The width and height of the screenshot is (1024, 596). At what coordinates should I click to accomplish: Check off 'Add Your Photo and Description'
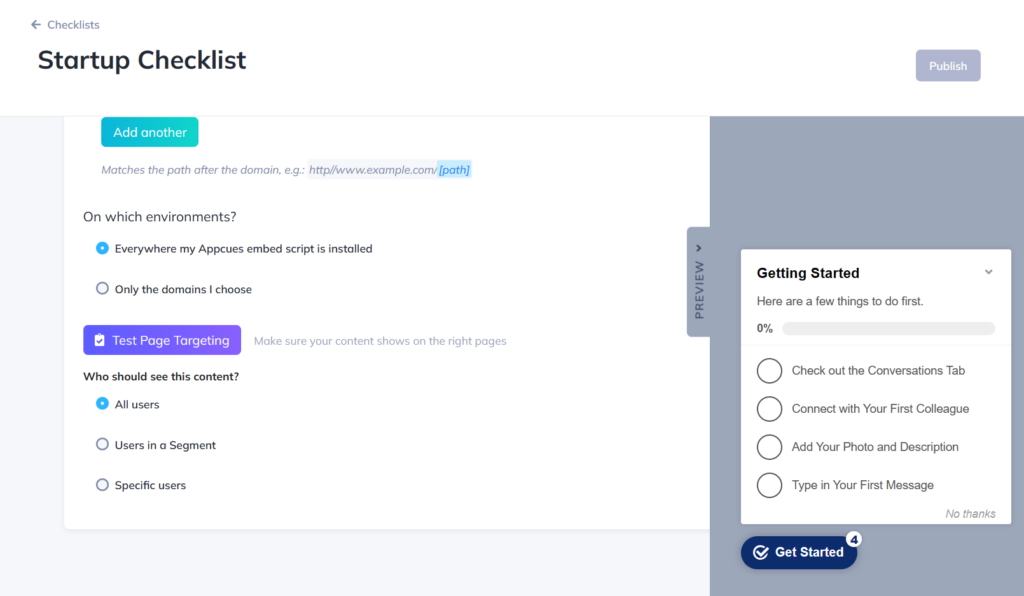point(769,446)
